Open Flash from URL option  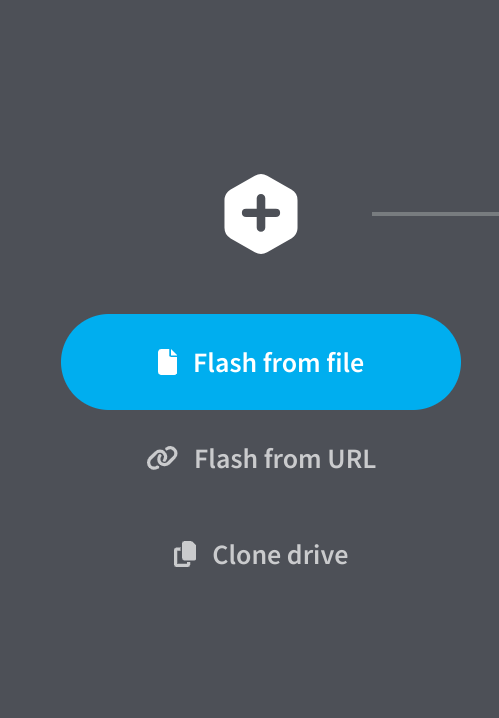(x=261, y=458)
